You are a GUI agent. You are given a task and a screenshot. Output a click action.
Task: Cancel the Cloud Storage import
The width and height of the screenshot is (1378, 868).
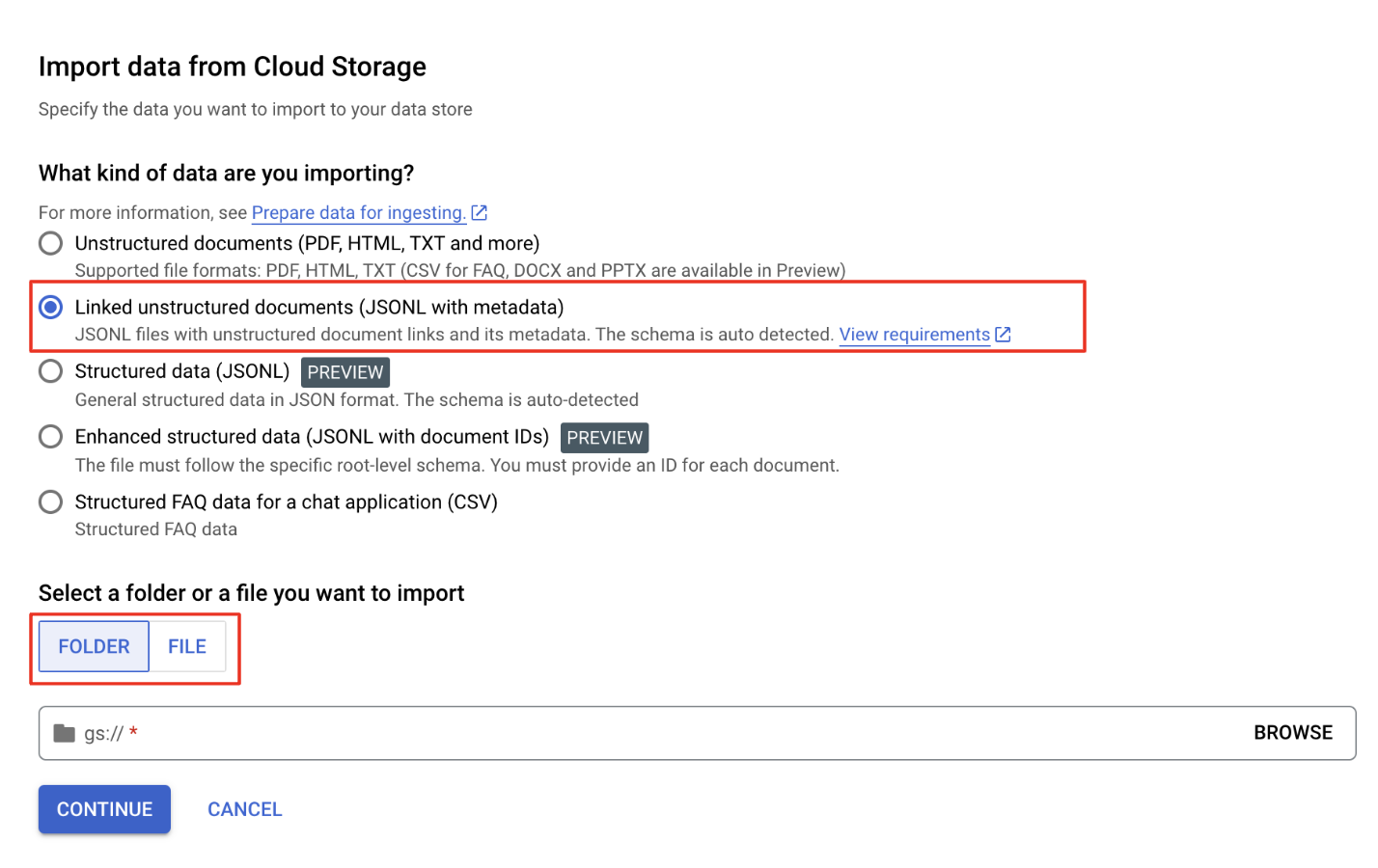(x=245, y=809)
